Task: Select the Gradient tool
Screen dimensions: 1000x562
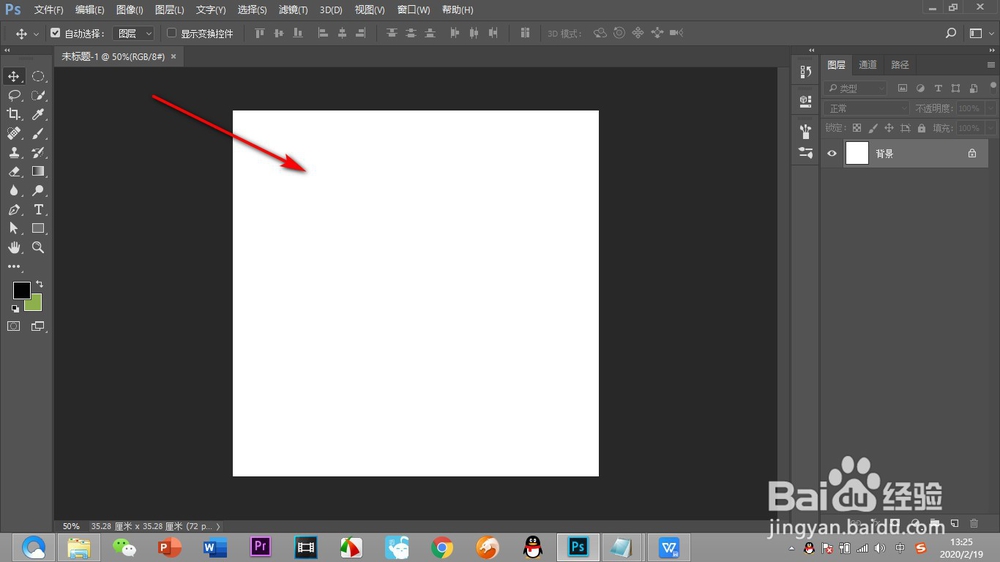Action: pyautogui.click(x=38, y=172)
